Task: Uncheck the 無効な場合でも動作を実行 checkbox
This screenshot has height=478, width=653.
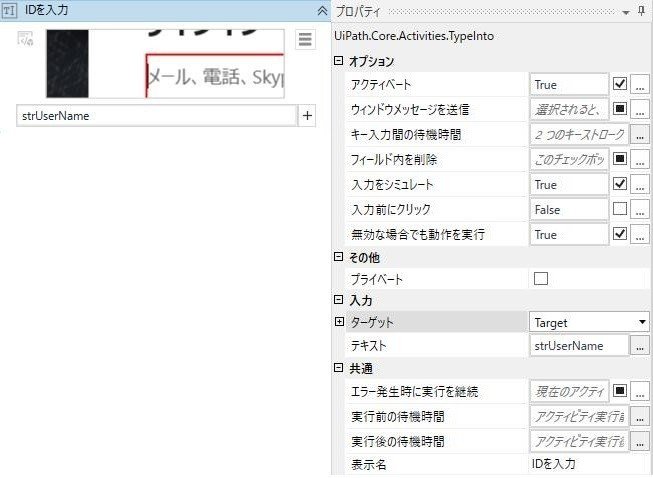Action: click(620, 234)
